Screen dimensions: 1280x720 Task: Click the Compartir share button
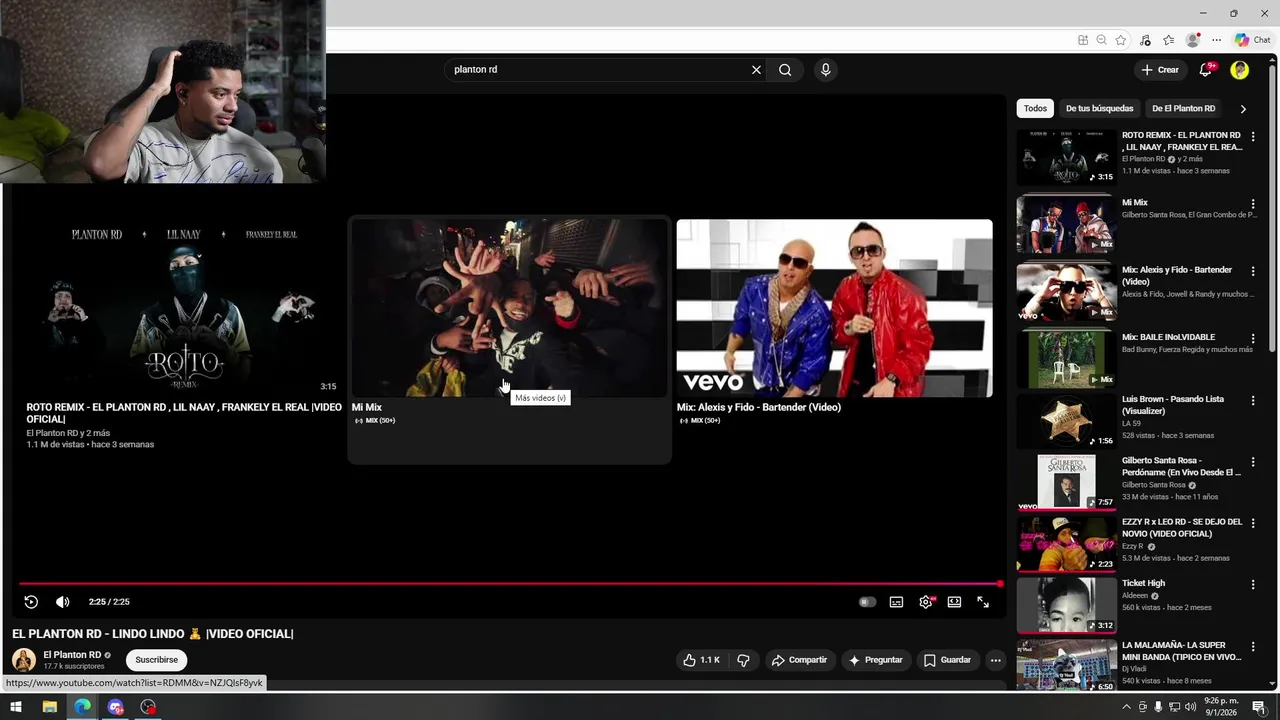point(799,660)
